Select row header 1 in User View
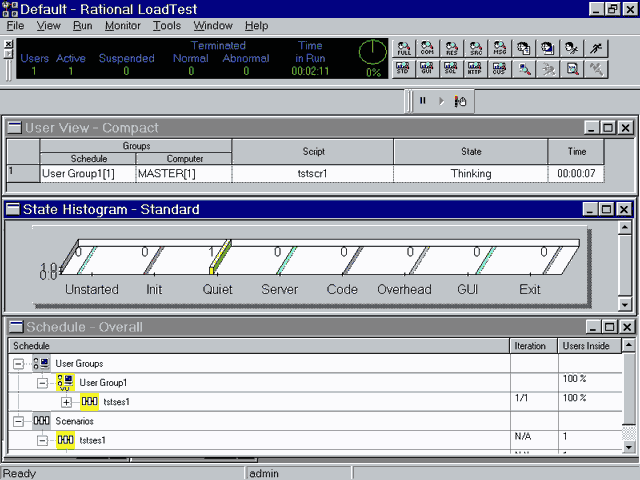The image size is (640, 480). point(23,173)
